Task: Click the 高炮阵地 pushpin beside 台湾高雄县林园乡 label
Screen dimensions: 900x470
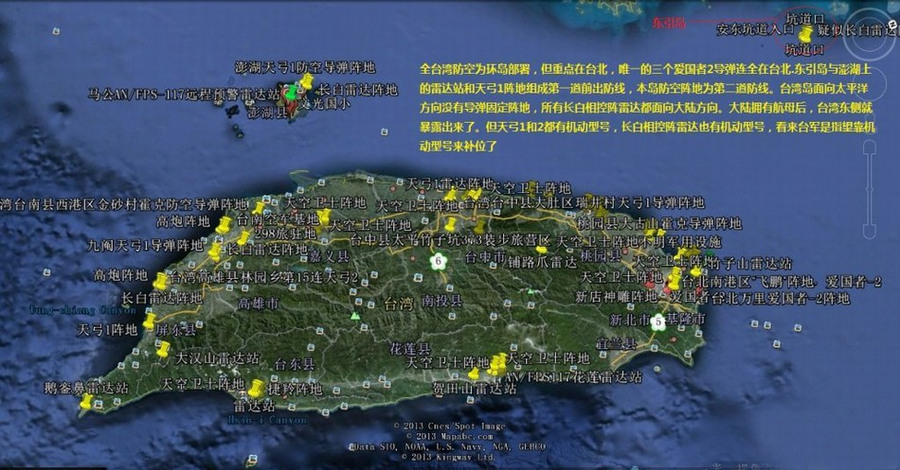Action: click(161, 282)
